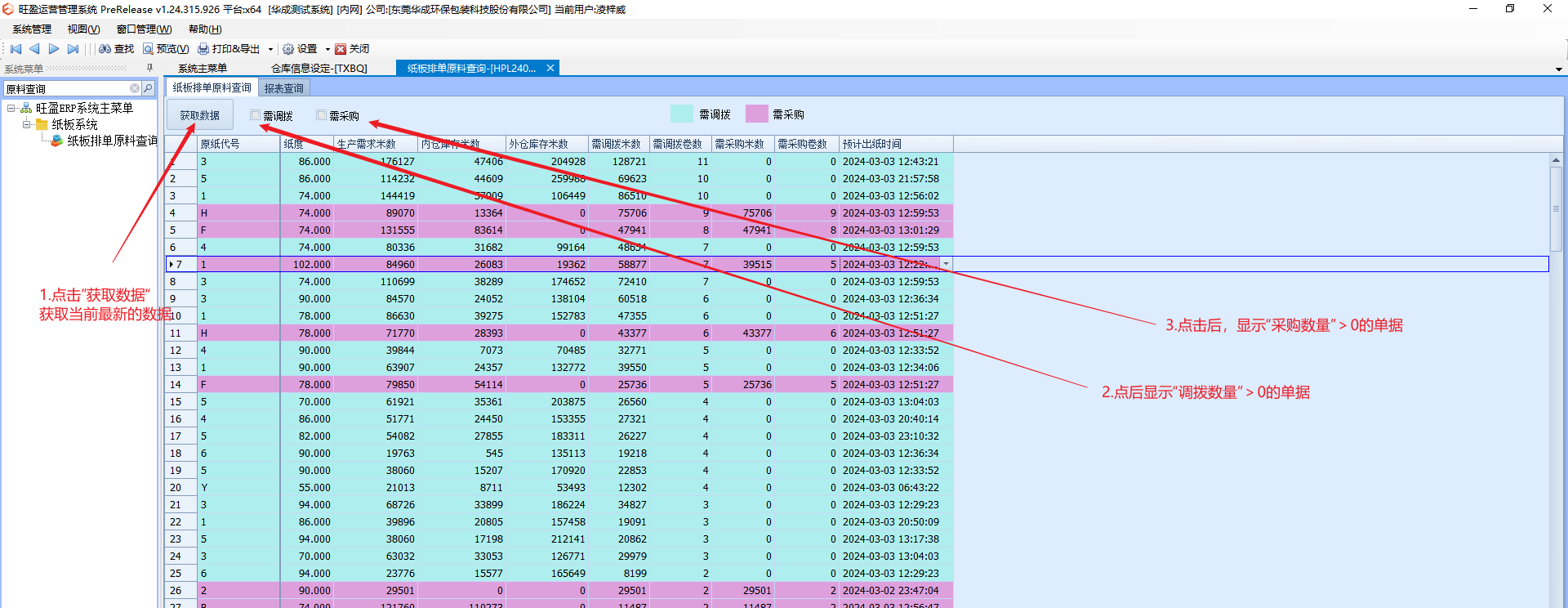Select the 2024-03-03 21:57:58 time cell

(x=896, y=179)
